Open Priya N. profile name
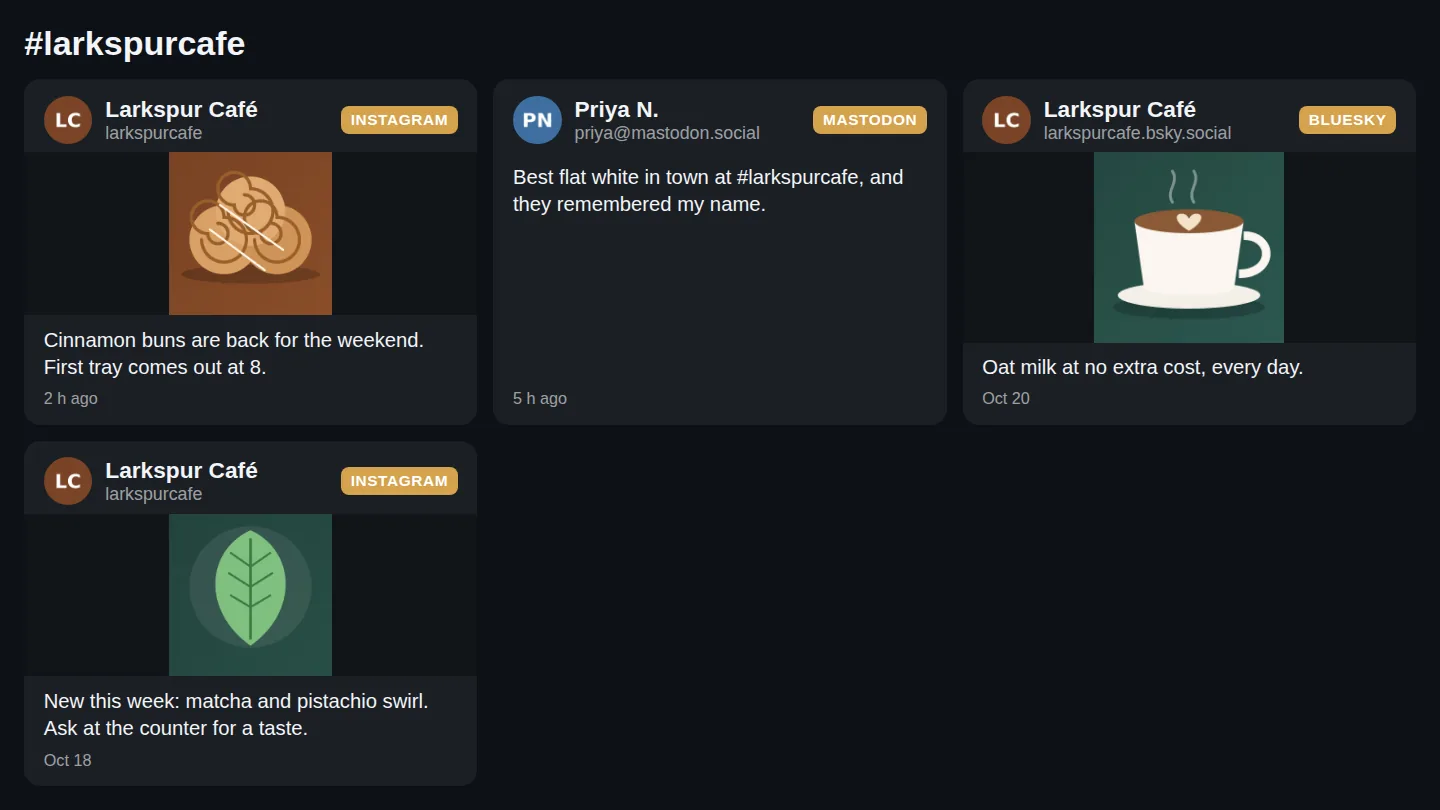The image size is (1440, 810). pos(616,109)
